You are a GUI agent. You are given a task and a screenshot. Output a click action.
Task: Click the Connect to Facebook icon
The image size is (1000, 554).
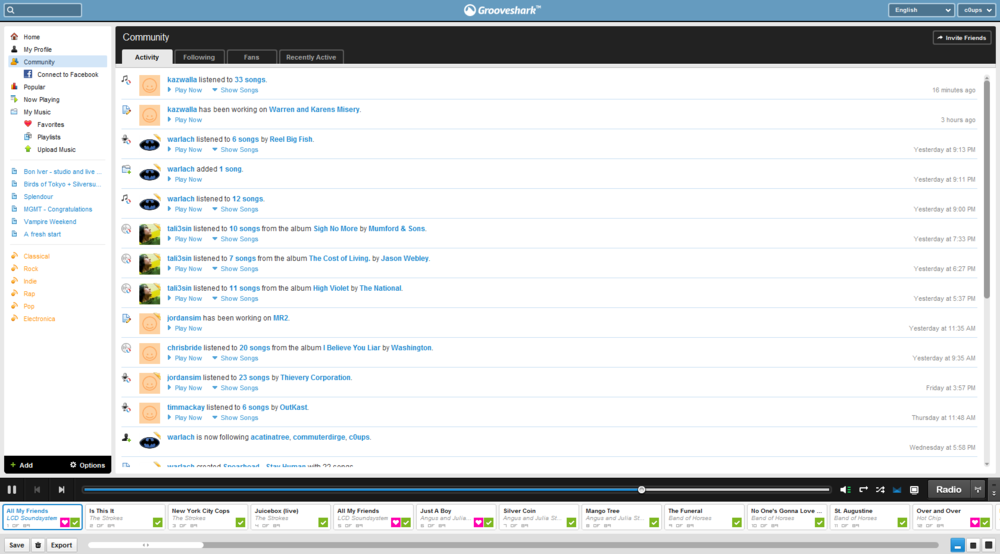pyautogui.click(x=29, y=75)
